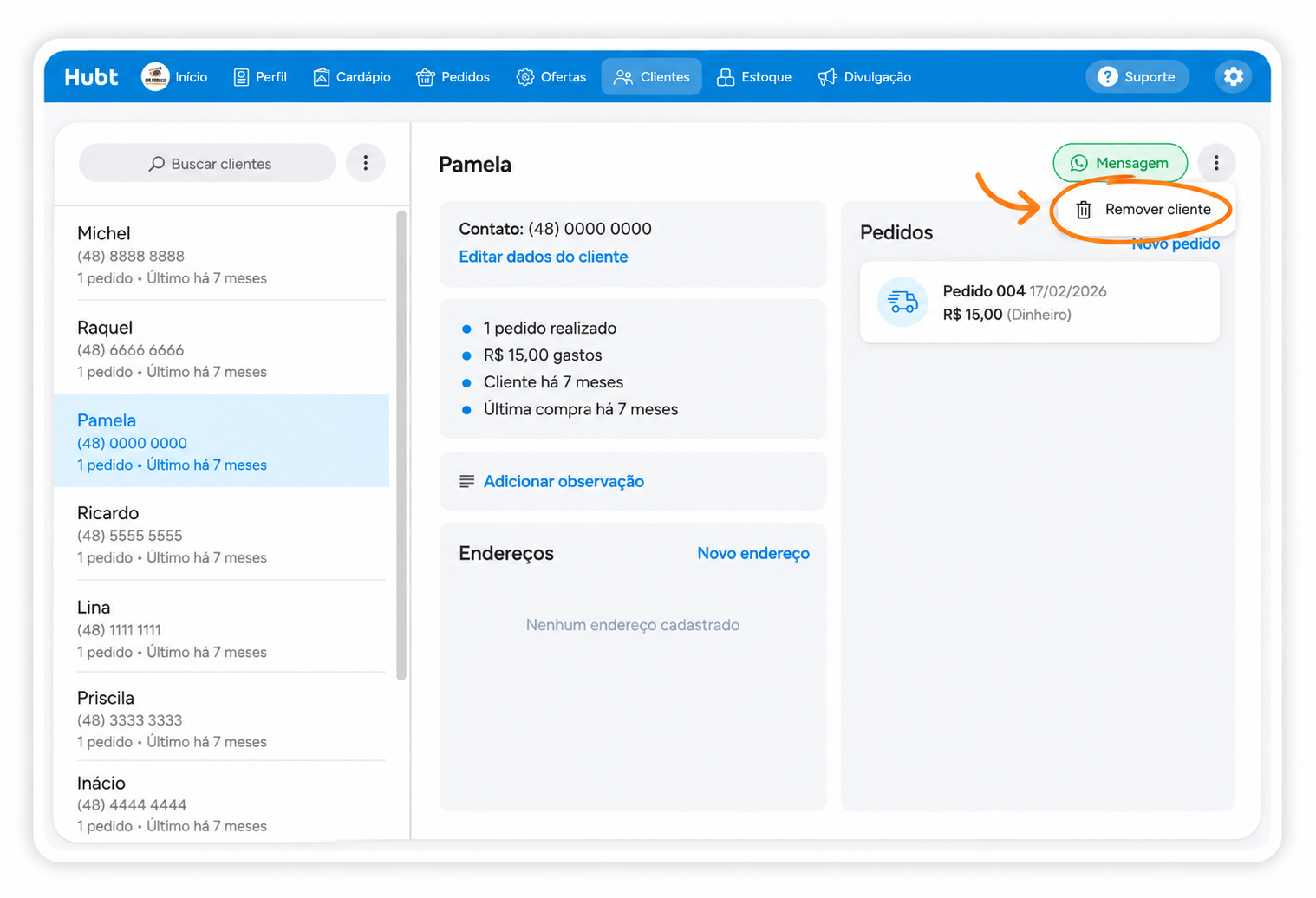Click the Pedidos panel heading
Viewport: 1316px width, 898px height.
(896, 232)
